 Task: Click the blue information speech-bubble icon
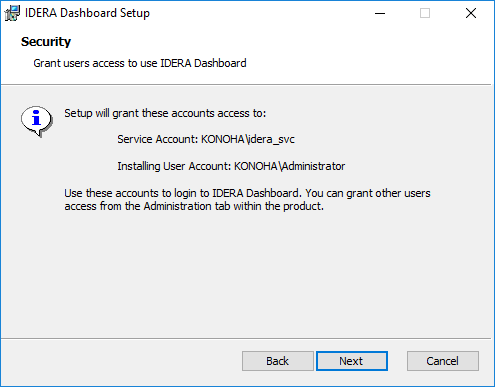coord(36,121)
